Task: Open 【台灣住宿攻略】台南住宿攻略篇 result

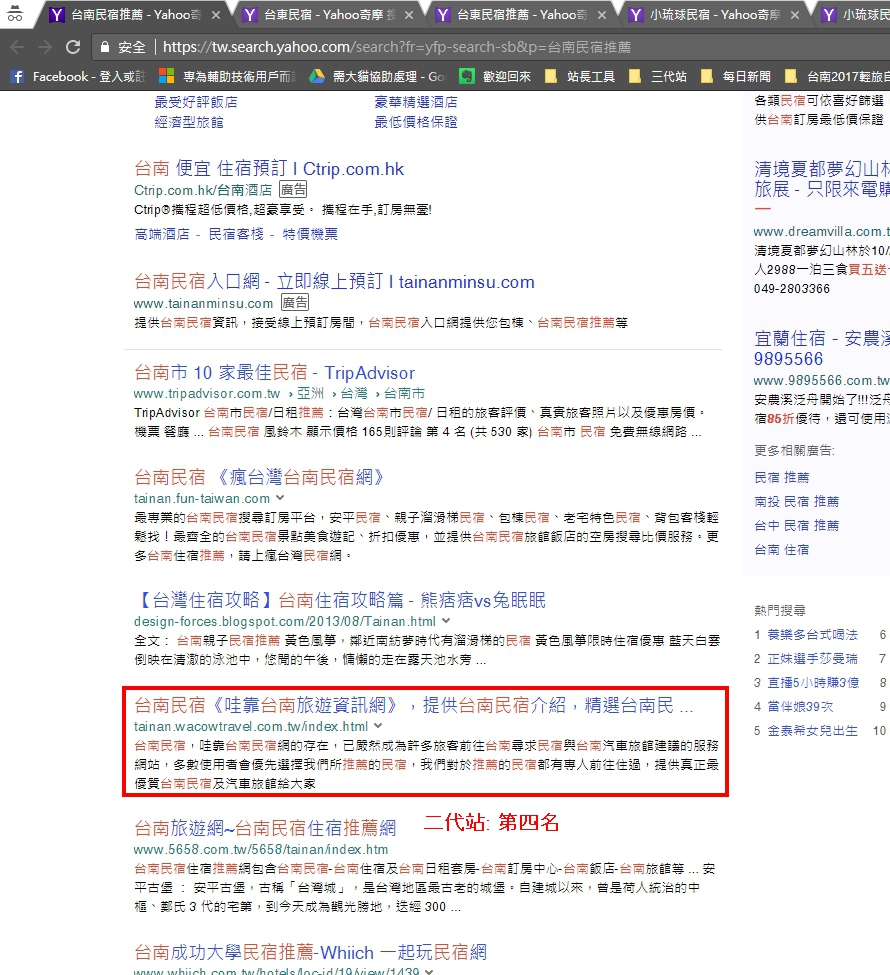Action: pyautogui.click(x=340, y=600)
